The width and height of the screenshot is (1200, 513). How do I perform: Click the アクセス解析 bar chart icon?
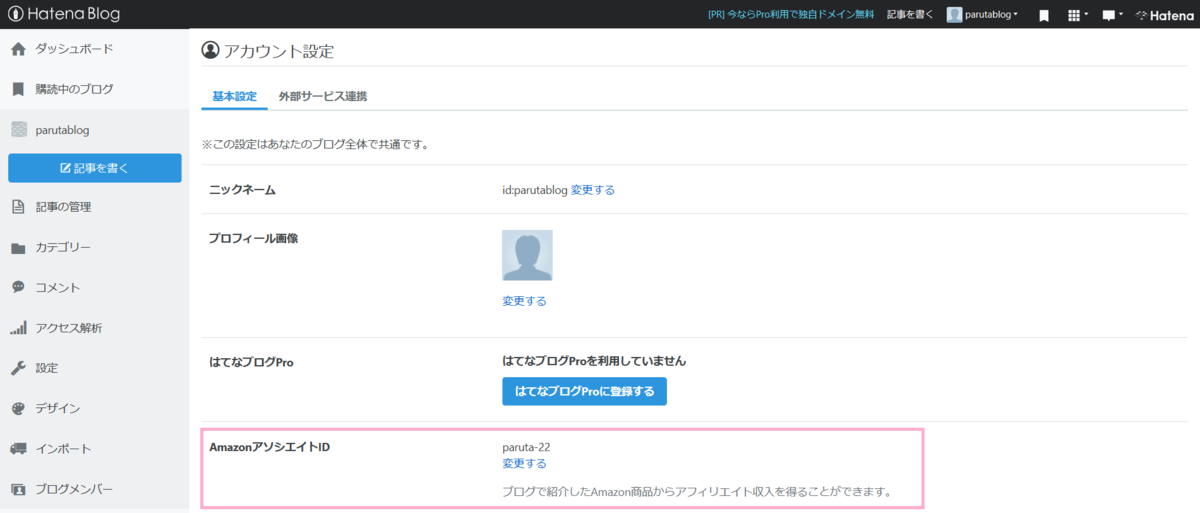18,328
